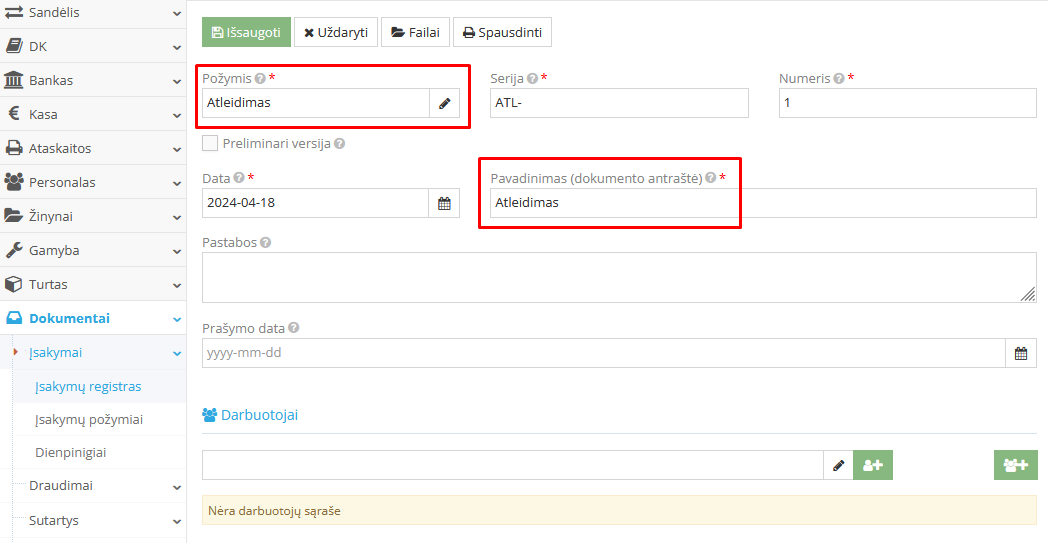Click help icon next to Serija label
The width and height of the screenshot is (1048, 543).
tap(532, 78)
